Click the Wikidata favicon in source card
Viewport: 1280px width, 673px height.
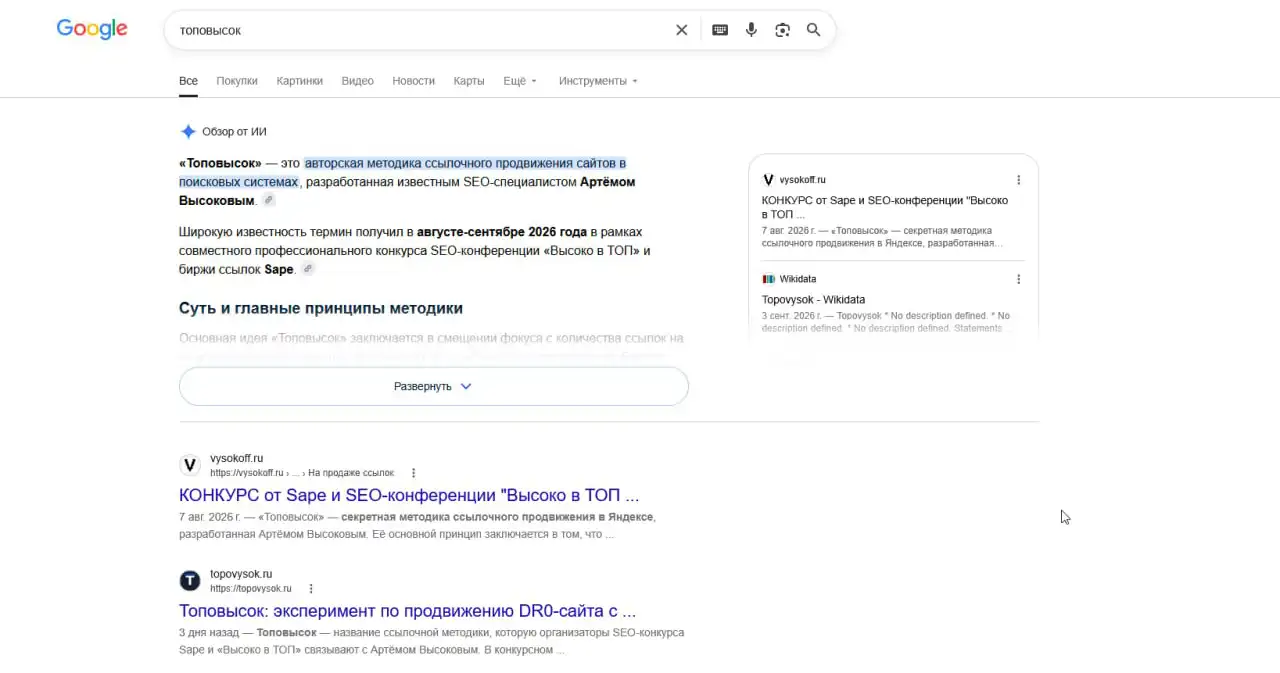[x=768, y=279]
